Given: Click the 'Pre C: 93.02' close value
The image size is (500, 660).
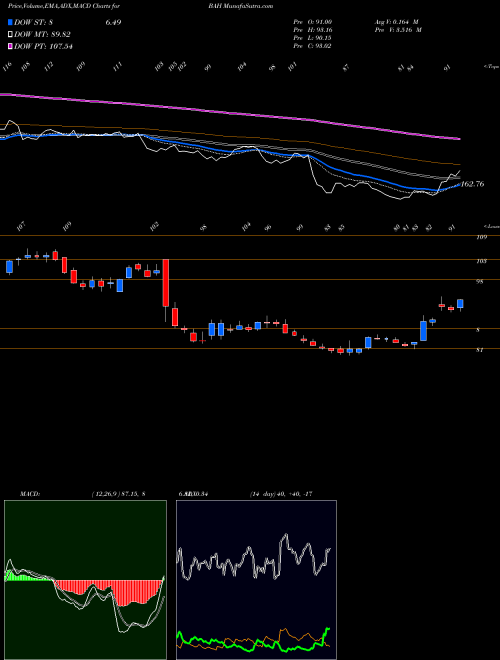Looking at the screenshot, I should [312, 46].
